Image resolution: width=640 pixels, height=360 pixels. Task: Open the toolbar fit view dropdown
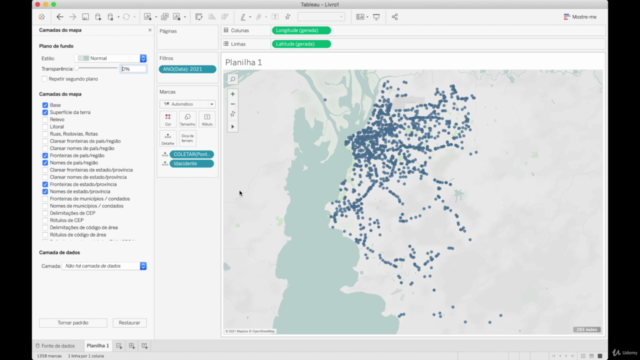point(321,17)
